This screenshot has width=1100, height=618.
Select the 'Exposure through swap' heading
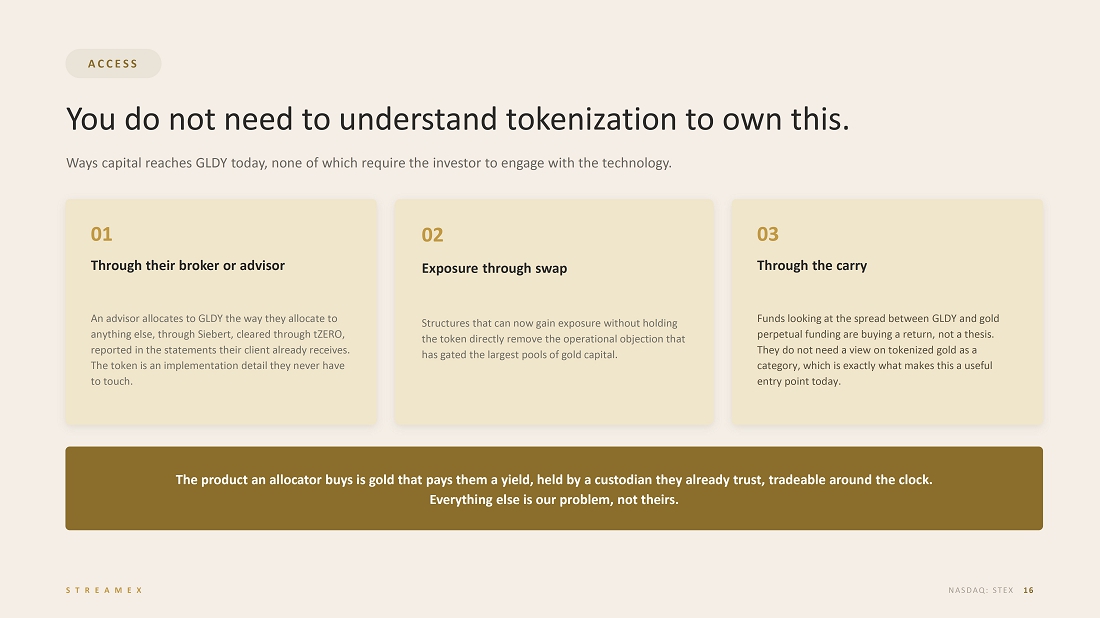[494, 268]
